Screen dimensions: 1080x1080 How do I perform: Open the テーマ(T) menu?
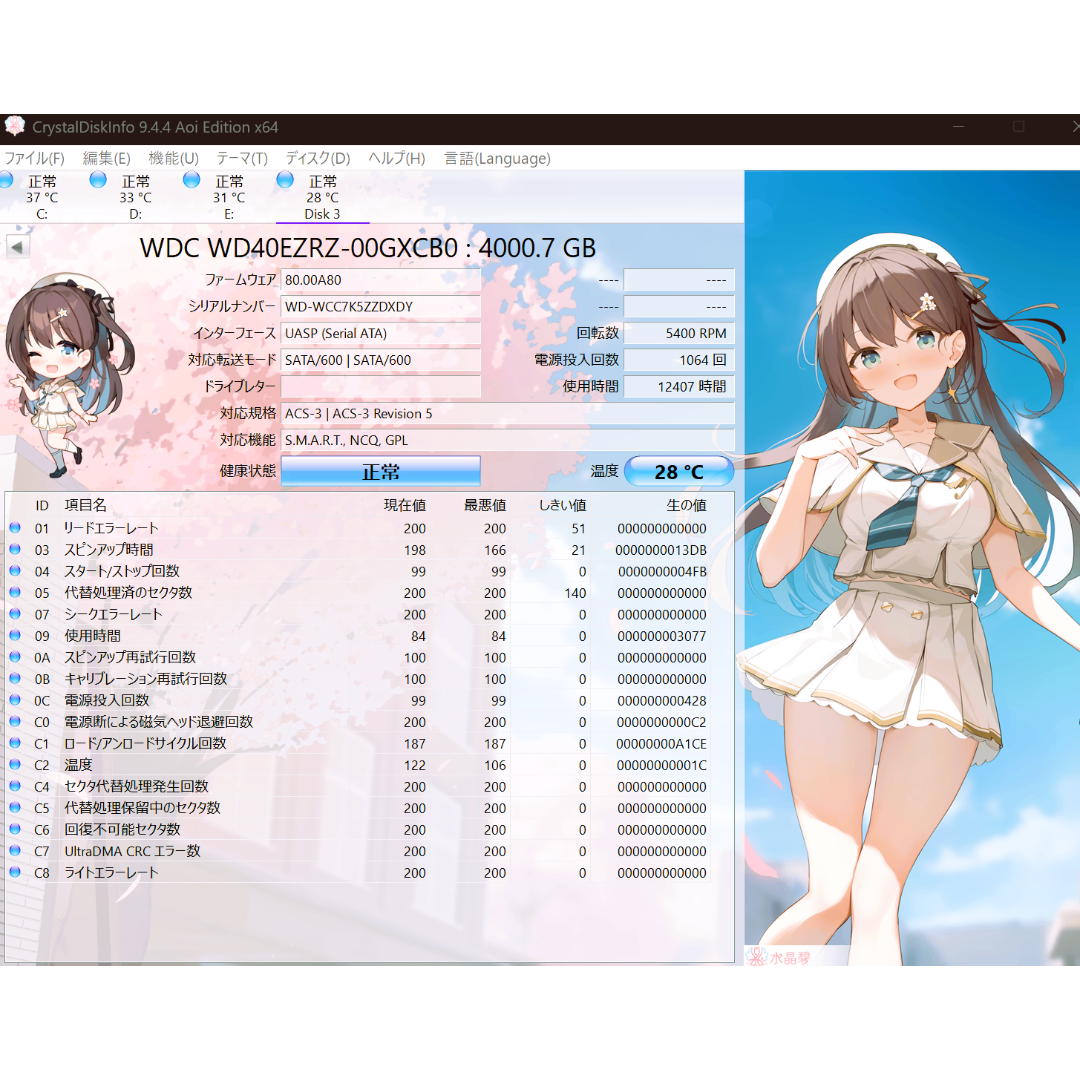pyautogui.click(x=242, y=158)
